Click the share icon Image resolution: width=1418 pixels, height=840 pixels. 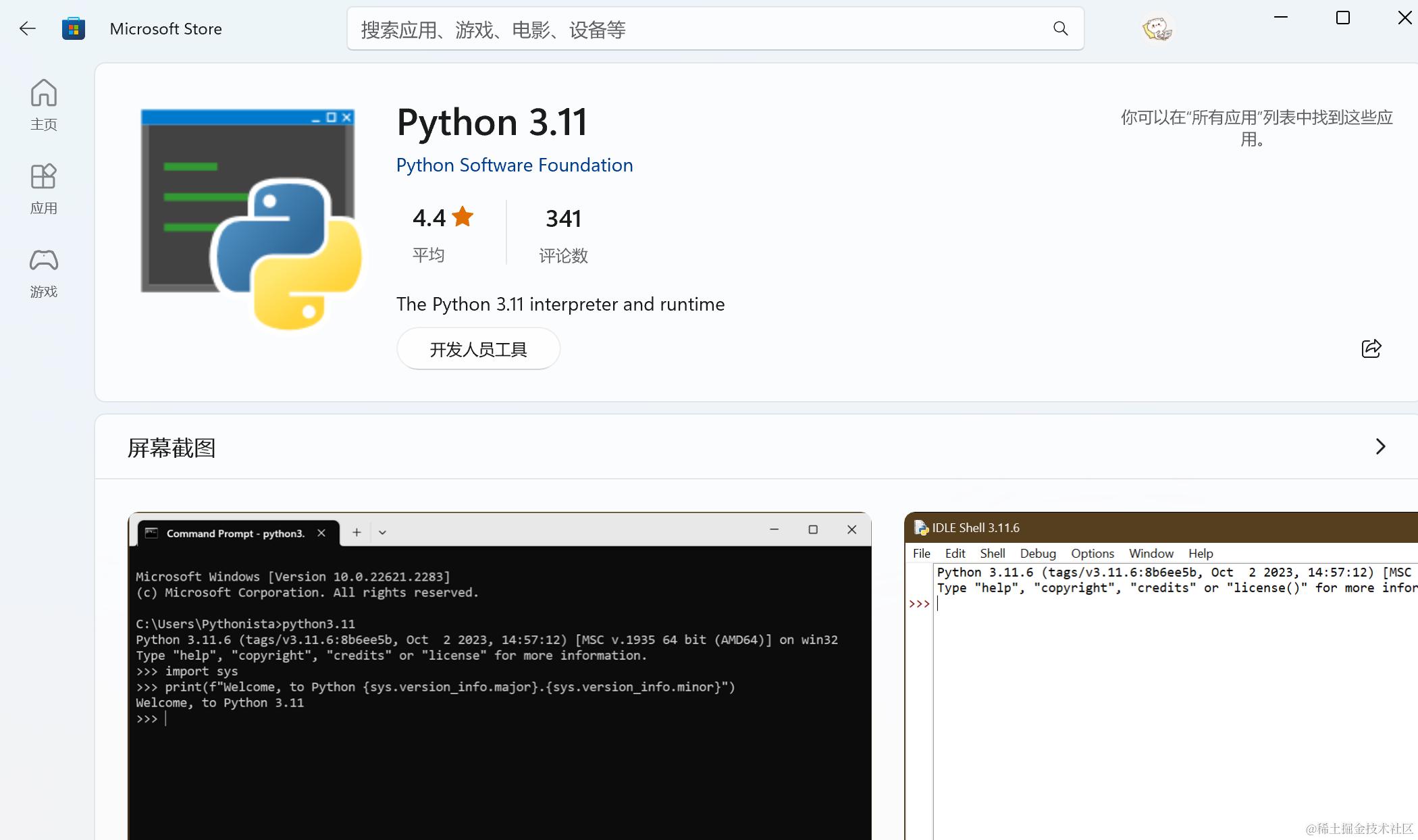[1371, 348]
